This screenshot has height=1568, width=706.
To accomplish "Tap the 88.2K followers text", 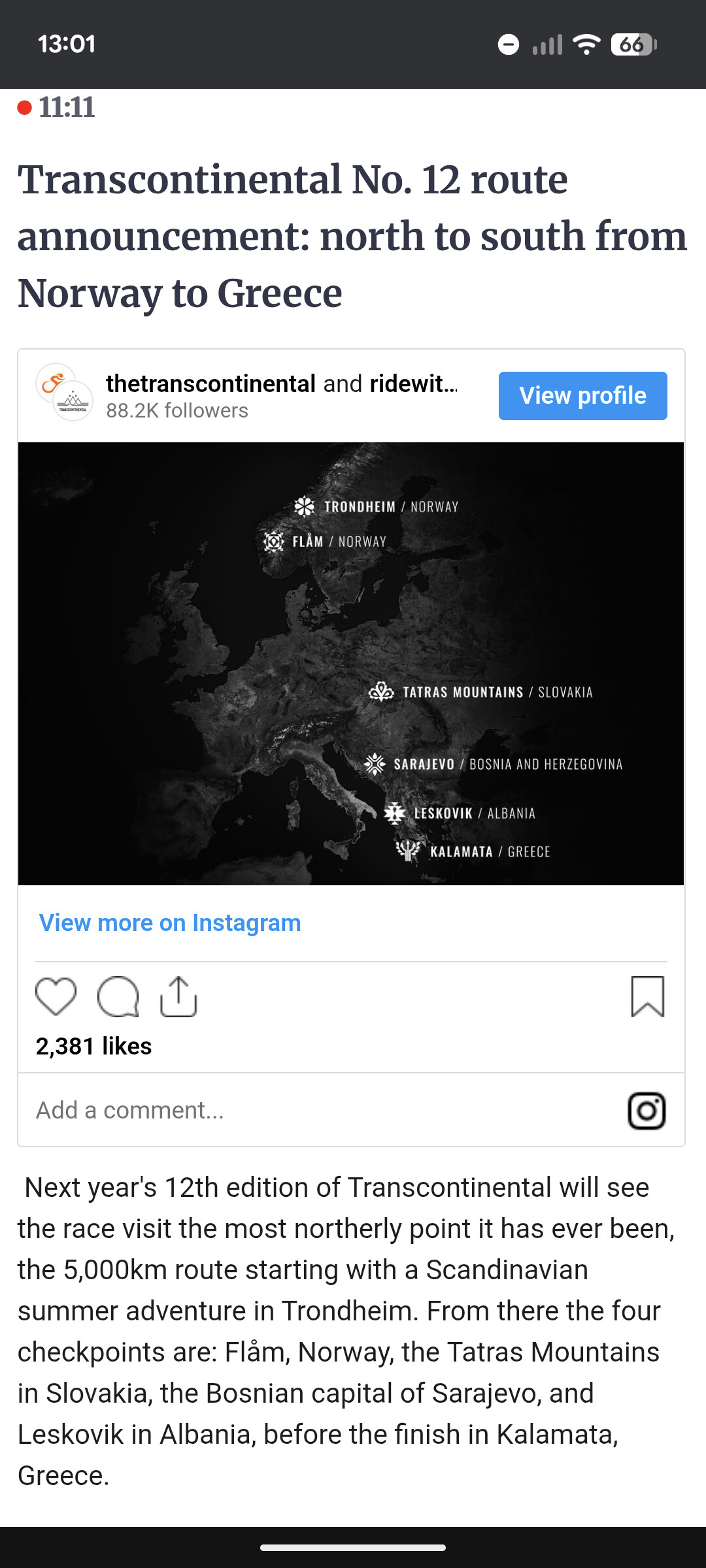I will (177, 411).
